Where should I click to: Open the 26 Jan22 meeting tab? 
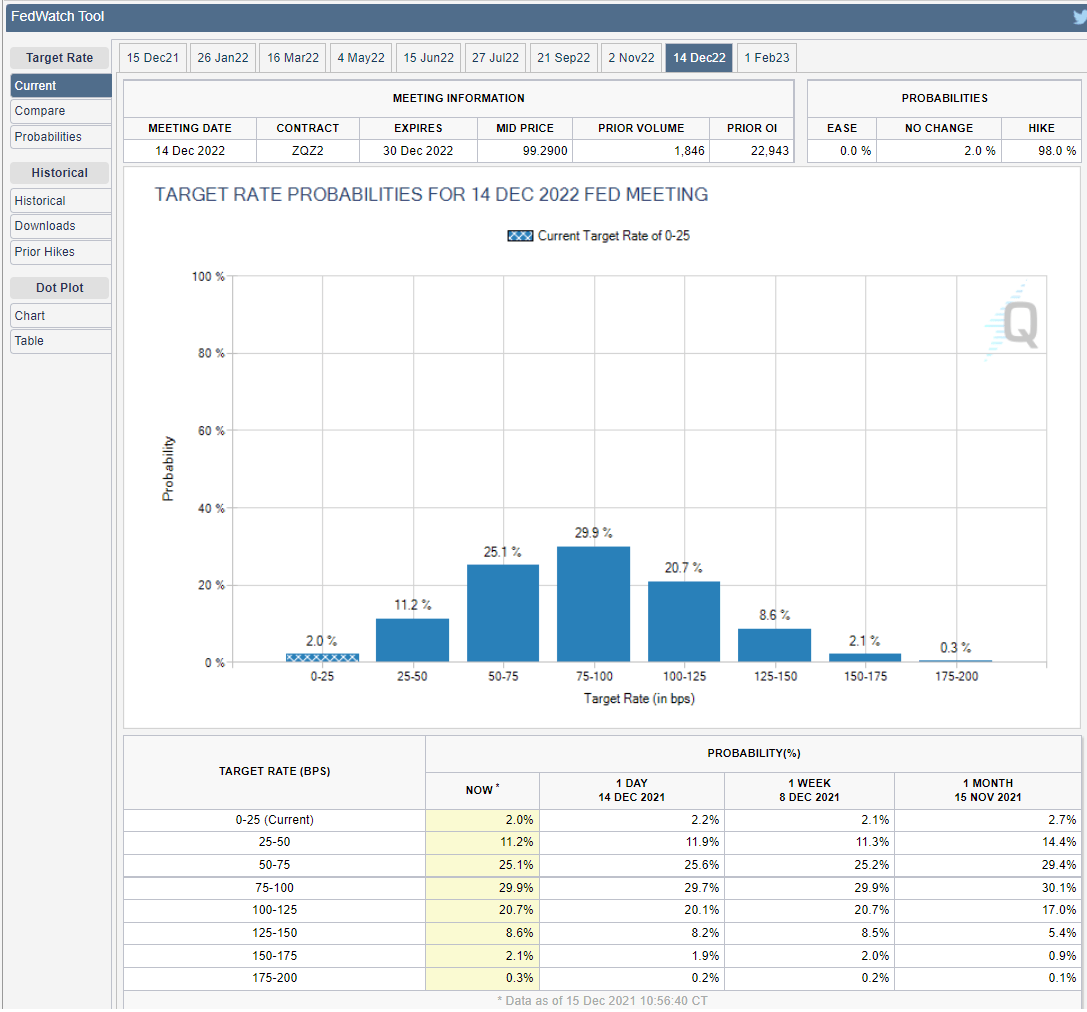point(223,58)
